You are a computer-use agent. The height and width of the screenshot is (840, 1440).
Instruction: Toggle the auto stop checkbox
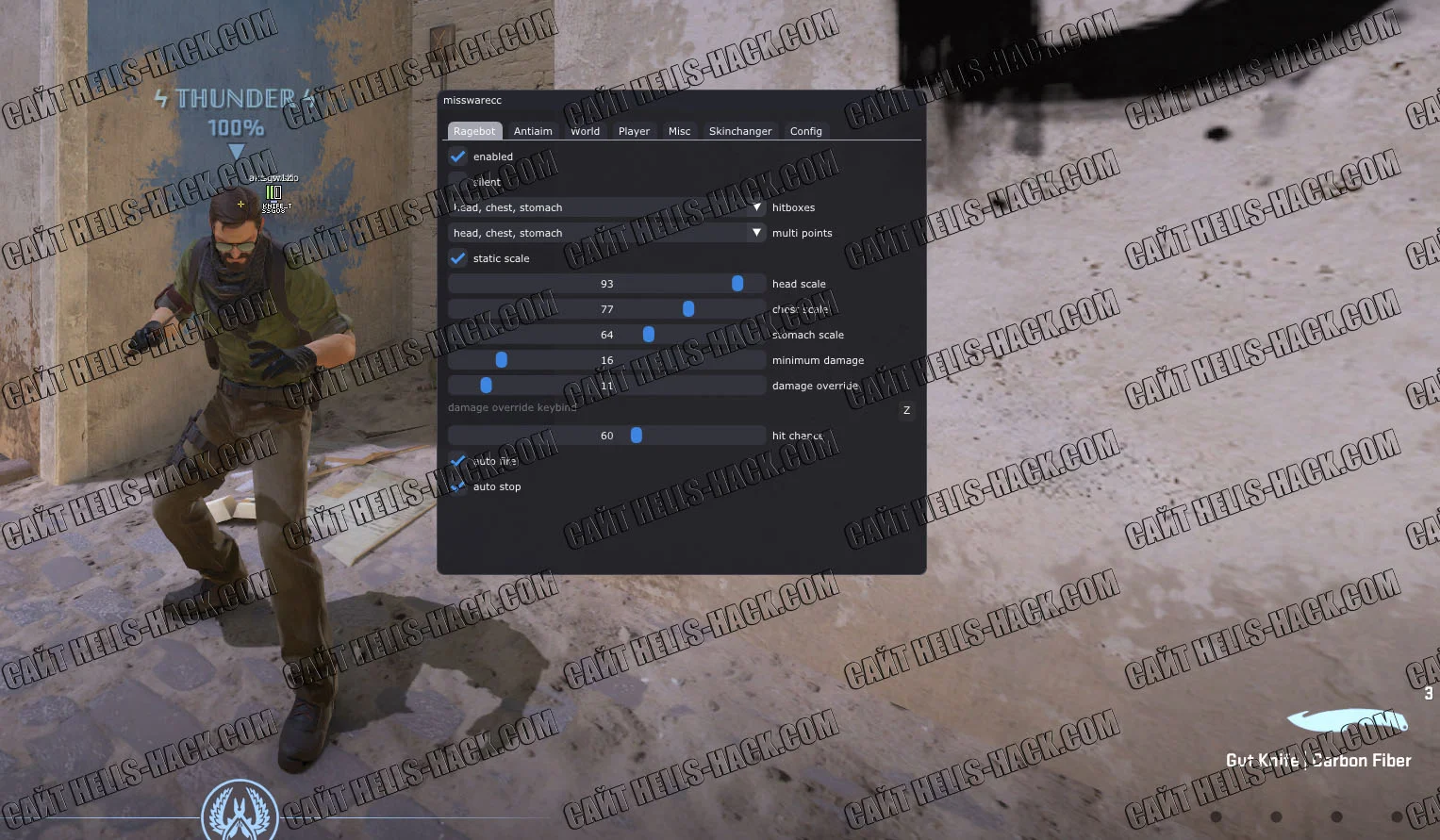[x=457, y=486]
